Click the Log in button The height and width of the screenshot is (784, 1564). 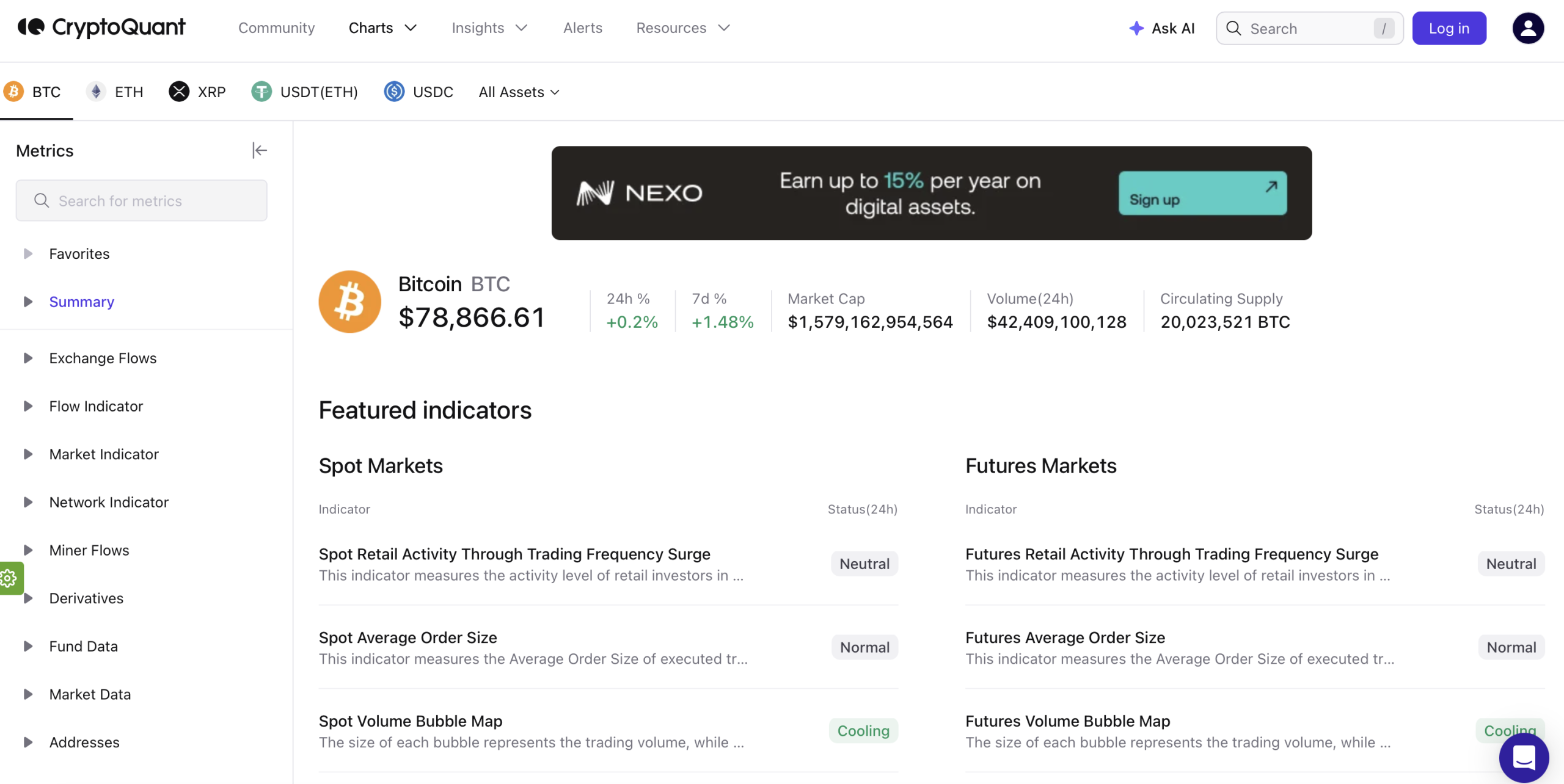[x=1449, y=28]
